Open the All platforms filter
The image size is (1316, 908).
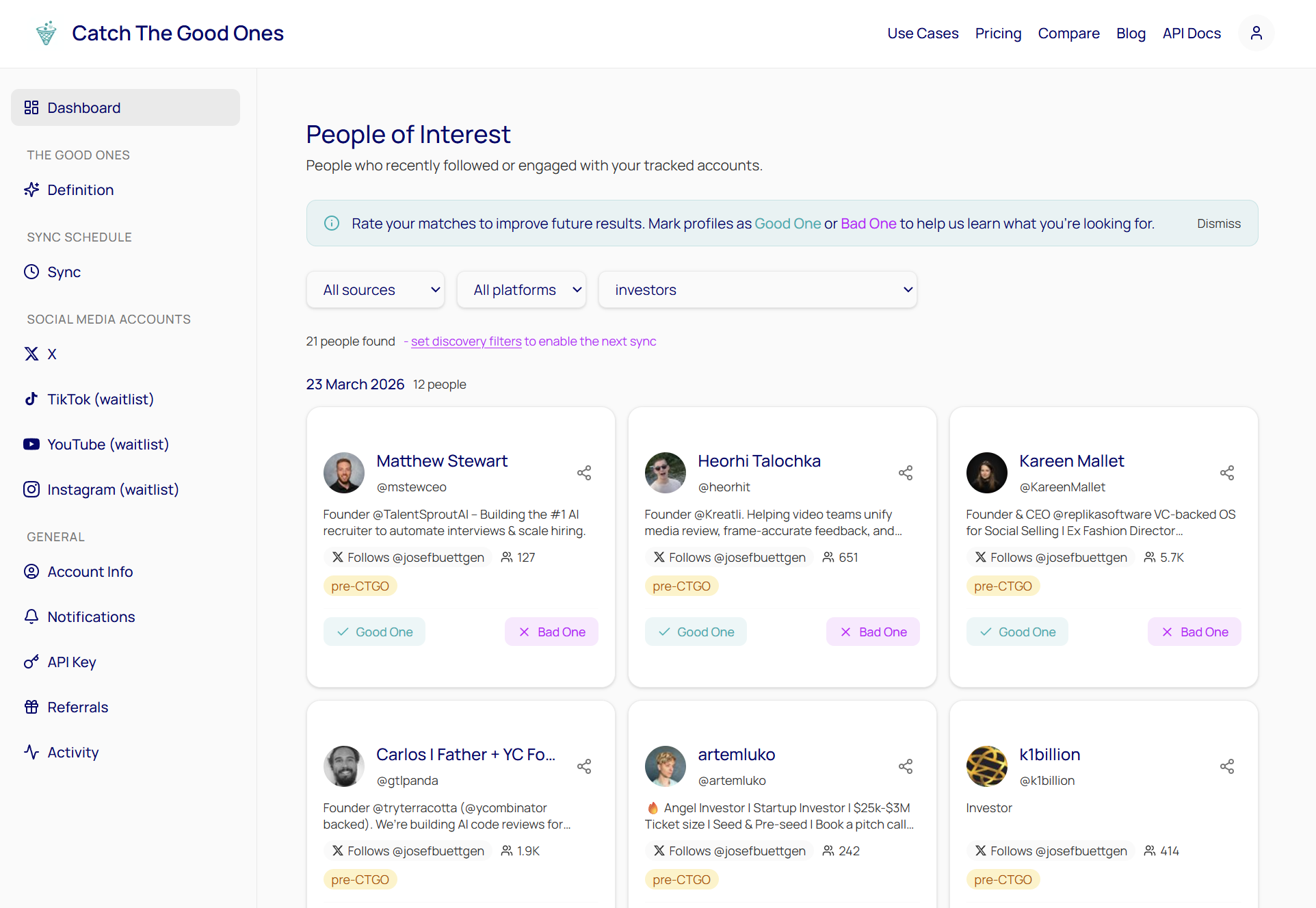521,289
